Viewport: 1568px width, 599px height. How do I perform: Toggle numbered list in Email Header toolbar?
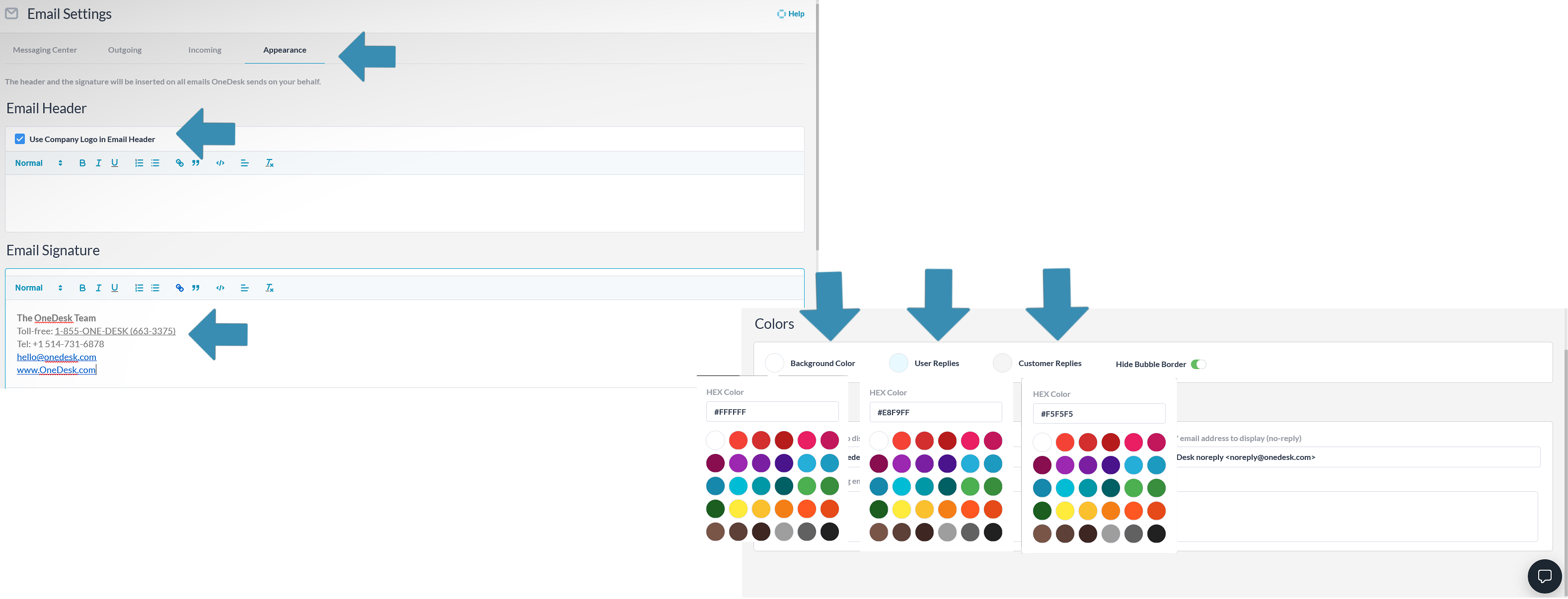tap(139, 163)
